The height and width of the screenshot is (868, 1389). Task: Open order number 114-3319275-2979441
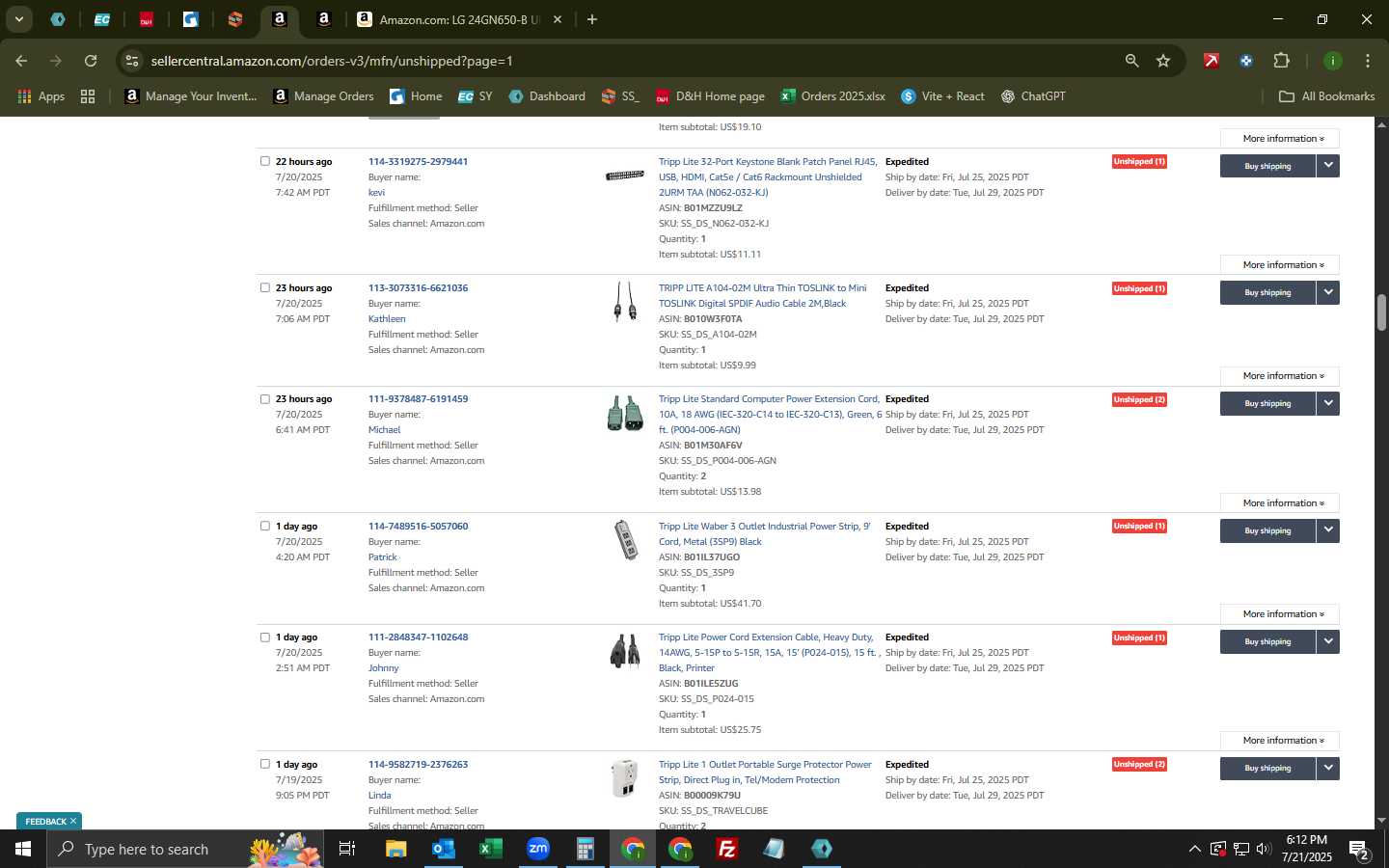click(x=418, y=161)
